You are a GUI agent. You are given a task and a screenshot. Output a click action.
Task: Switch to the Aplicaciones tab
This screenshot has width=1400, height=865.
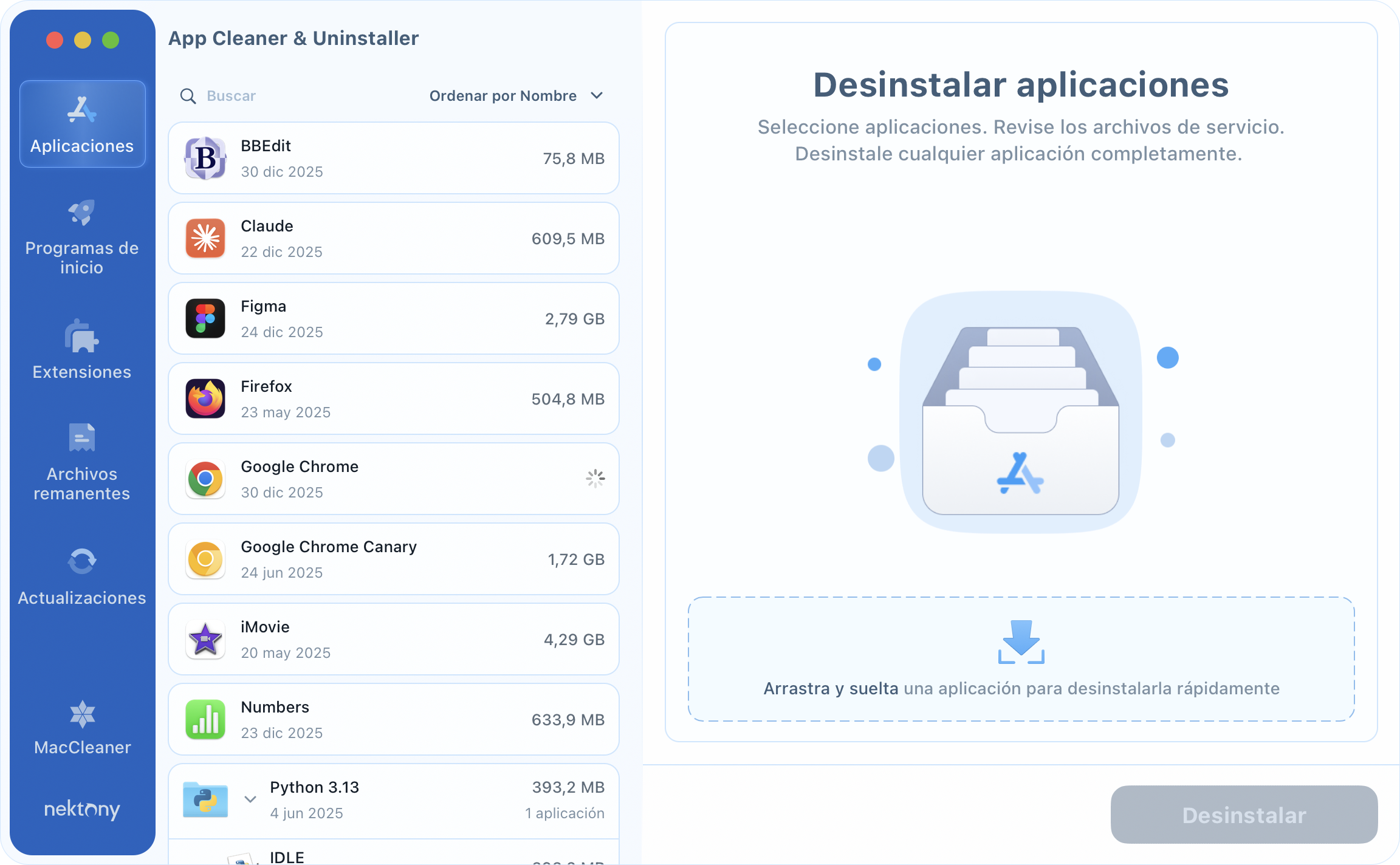pyautogui.click(x=83, y=123)
